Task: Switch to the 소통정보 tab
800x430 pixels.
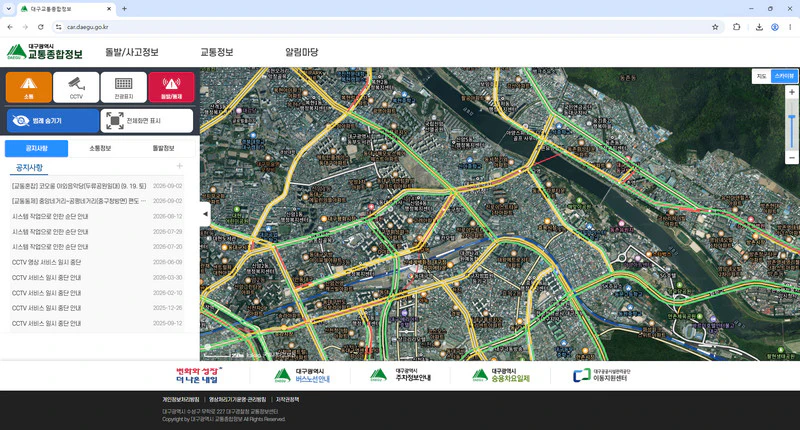Action: click(x=100, y=148)
